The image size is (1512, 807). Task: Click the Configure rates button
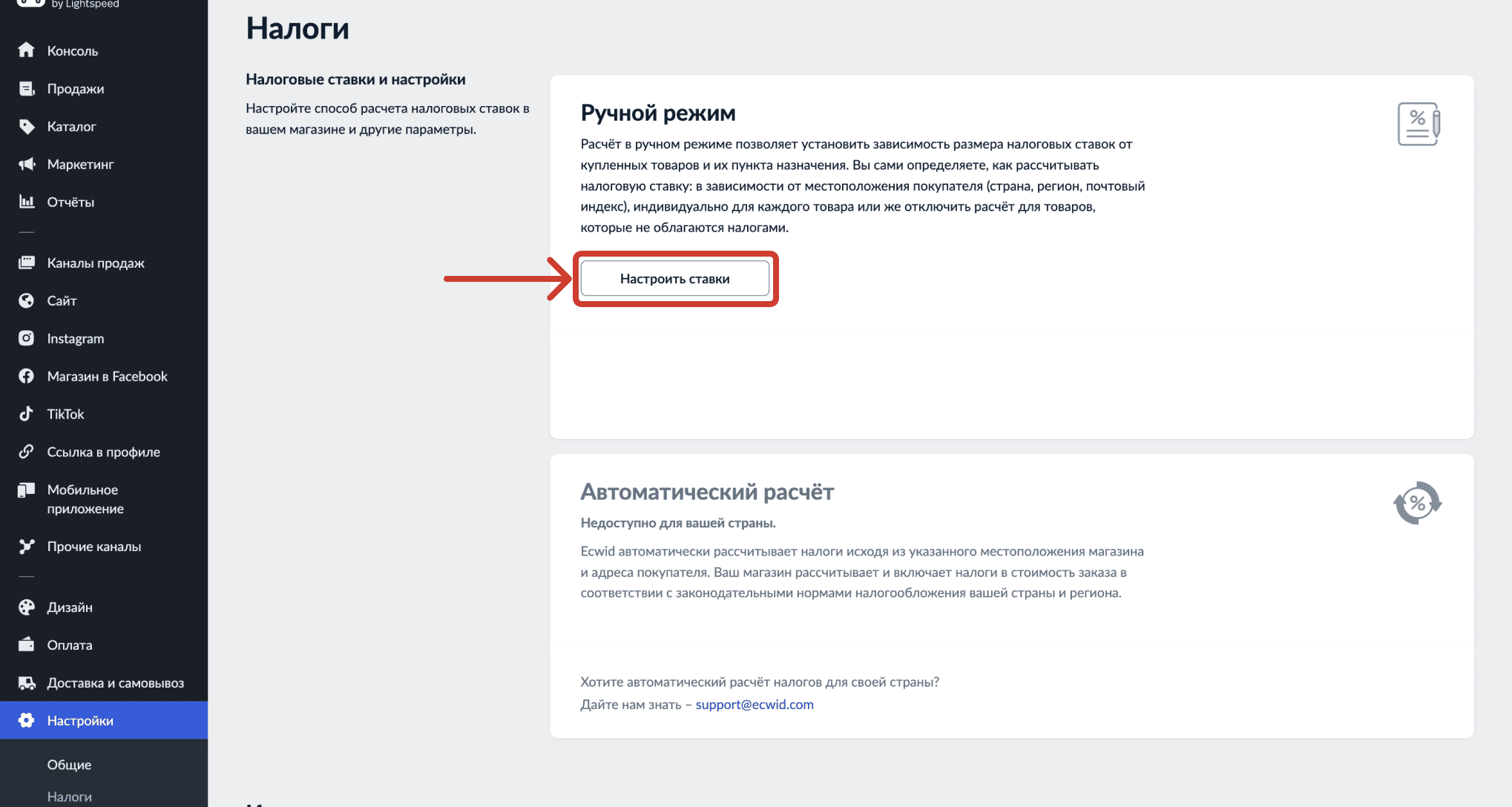pyautogui.click(x=674, y=279)
